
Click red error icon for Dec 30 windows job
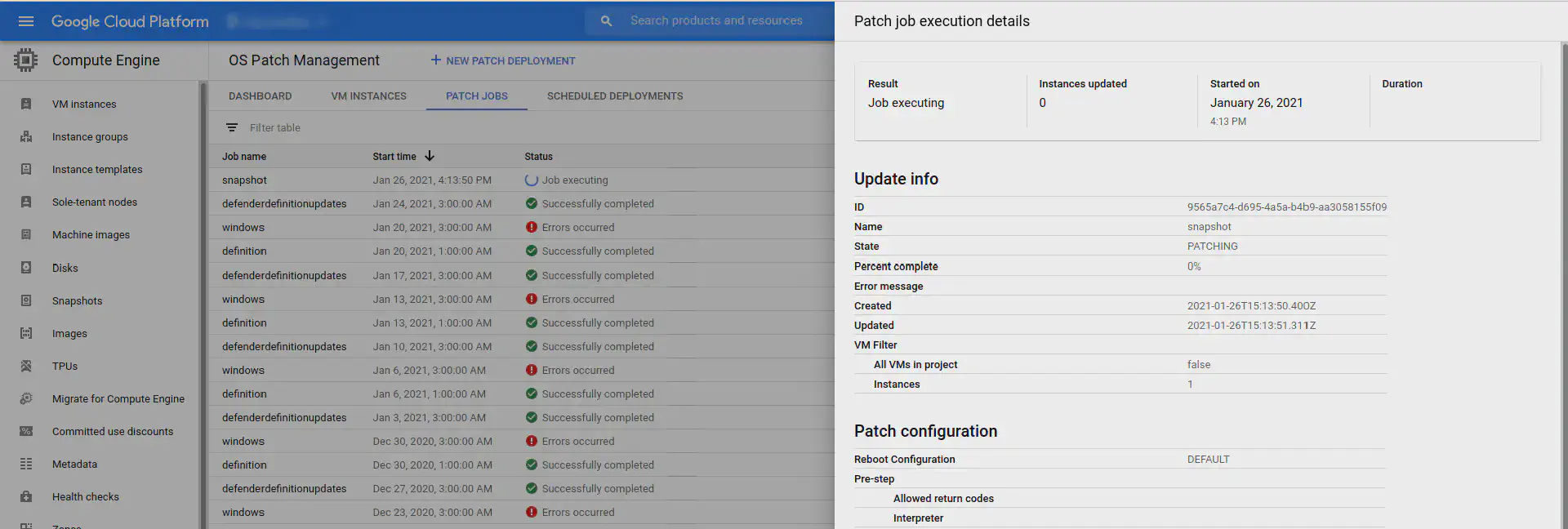tap(532, 441)
